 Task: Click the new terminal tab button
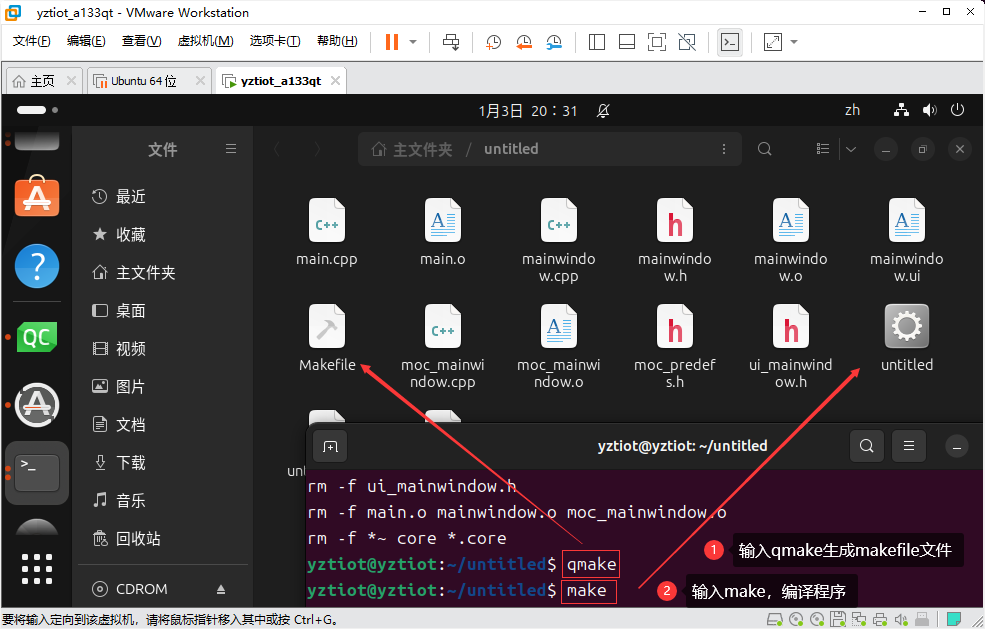pos(330,446)
